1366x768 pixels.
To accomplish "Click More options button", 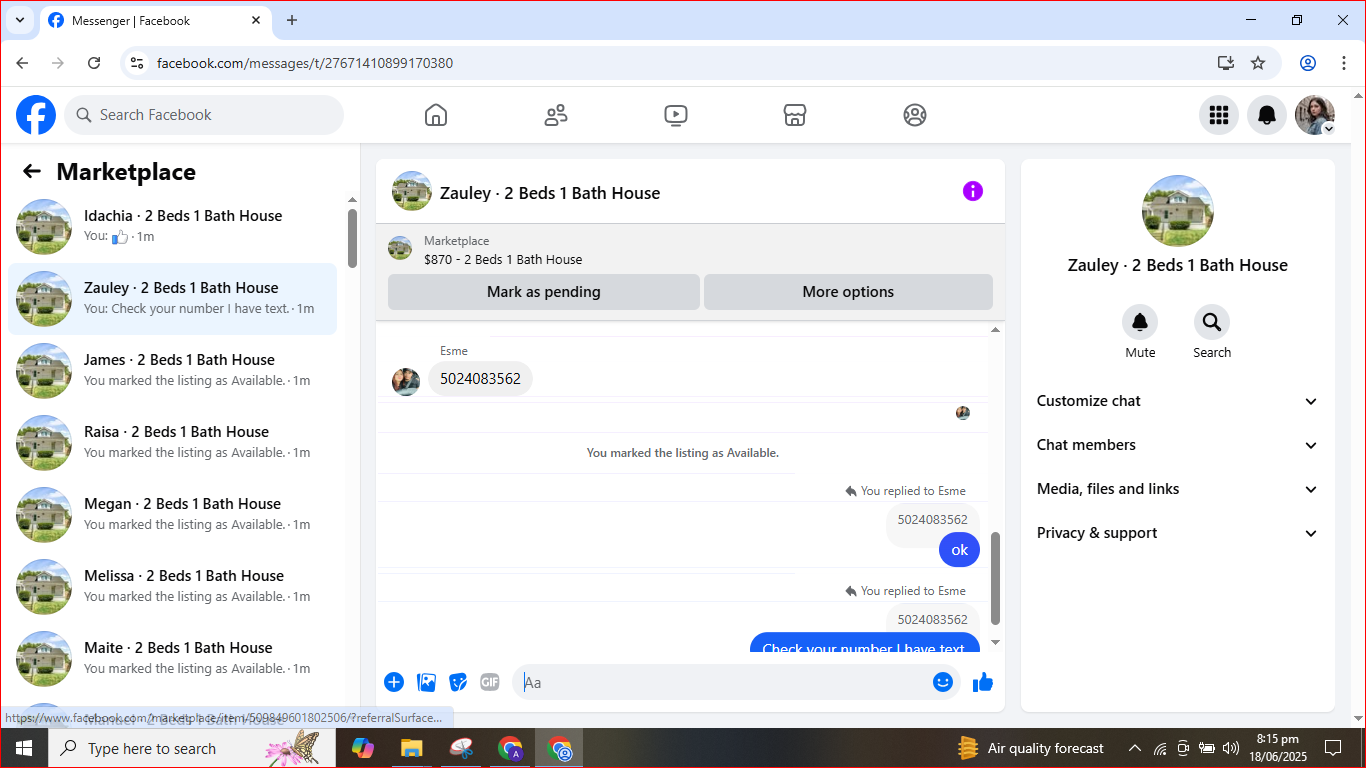I will pyautogui.click(x=848, y=292).
